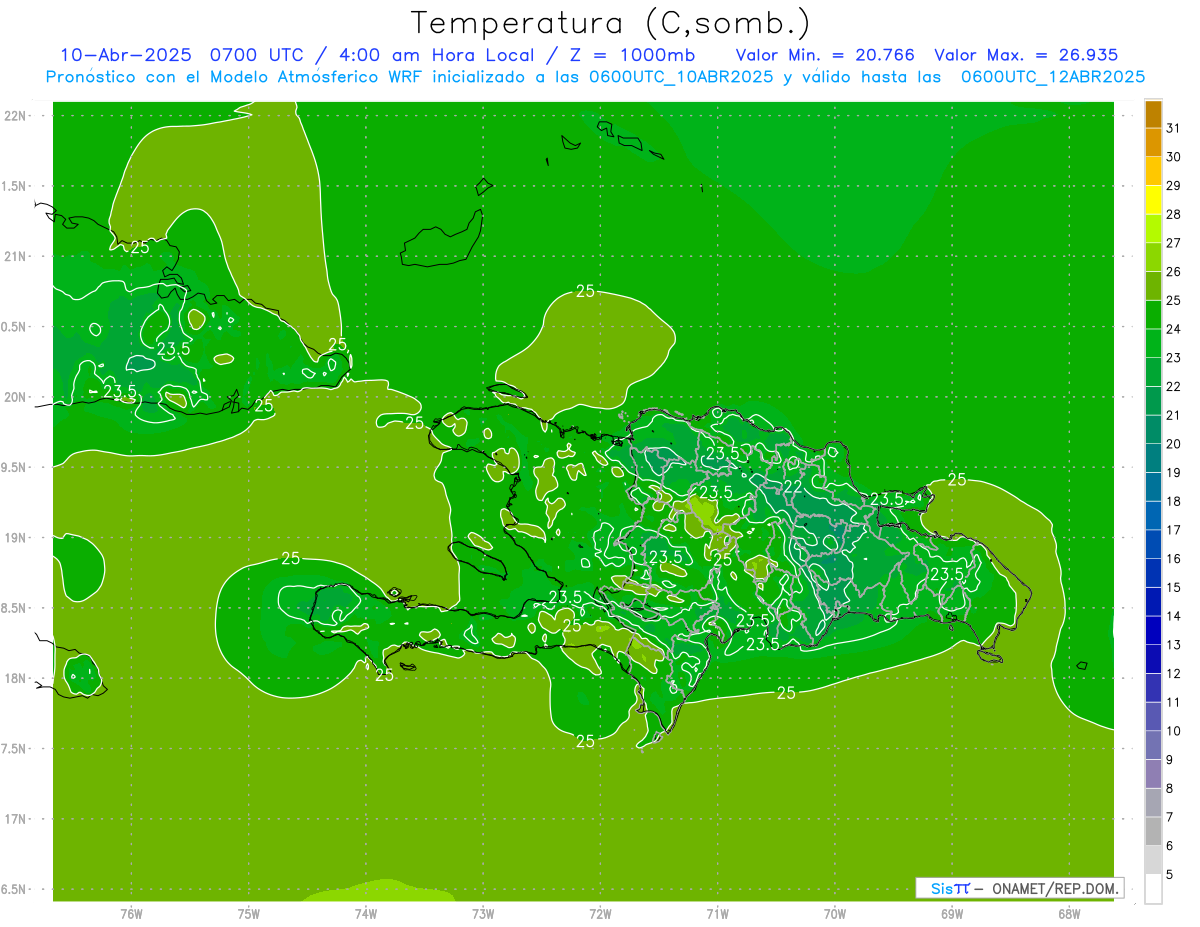The width and height of the screenshot is (1200, 927).
Task: Pick the gray legend swatch between 6 and 7
Action: 1153,831
